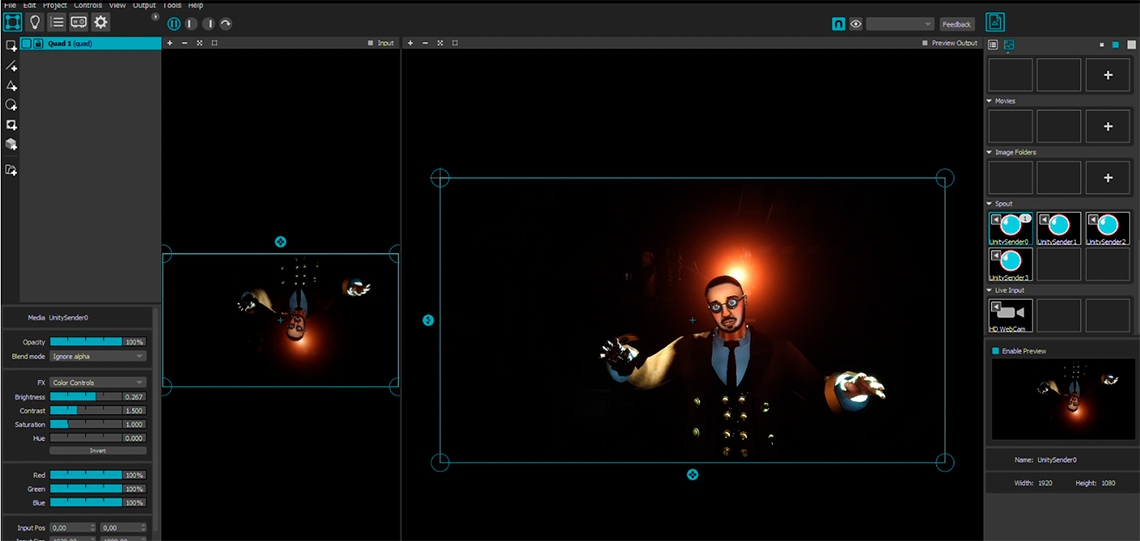Select the lightbulb fixtures mode icon
Image resolution: width=1140 pixels, height=541 pixels.
(x=35, y=22)
